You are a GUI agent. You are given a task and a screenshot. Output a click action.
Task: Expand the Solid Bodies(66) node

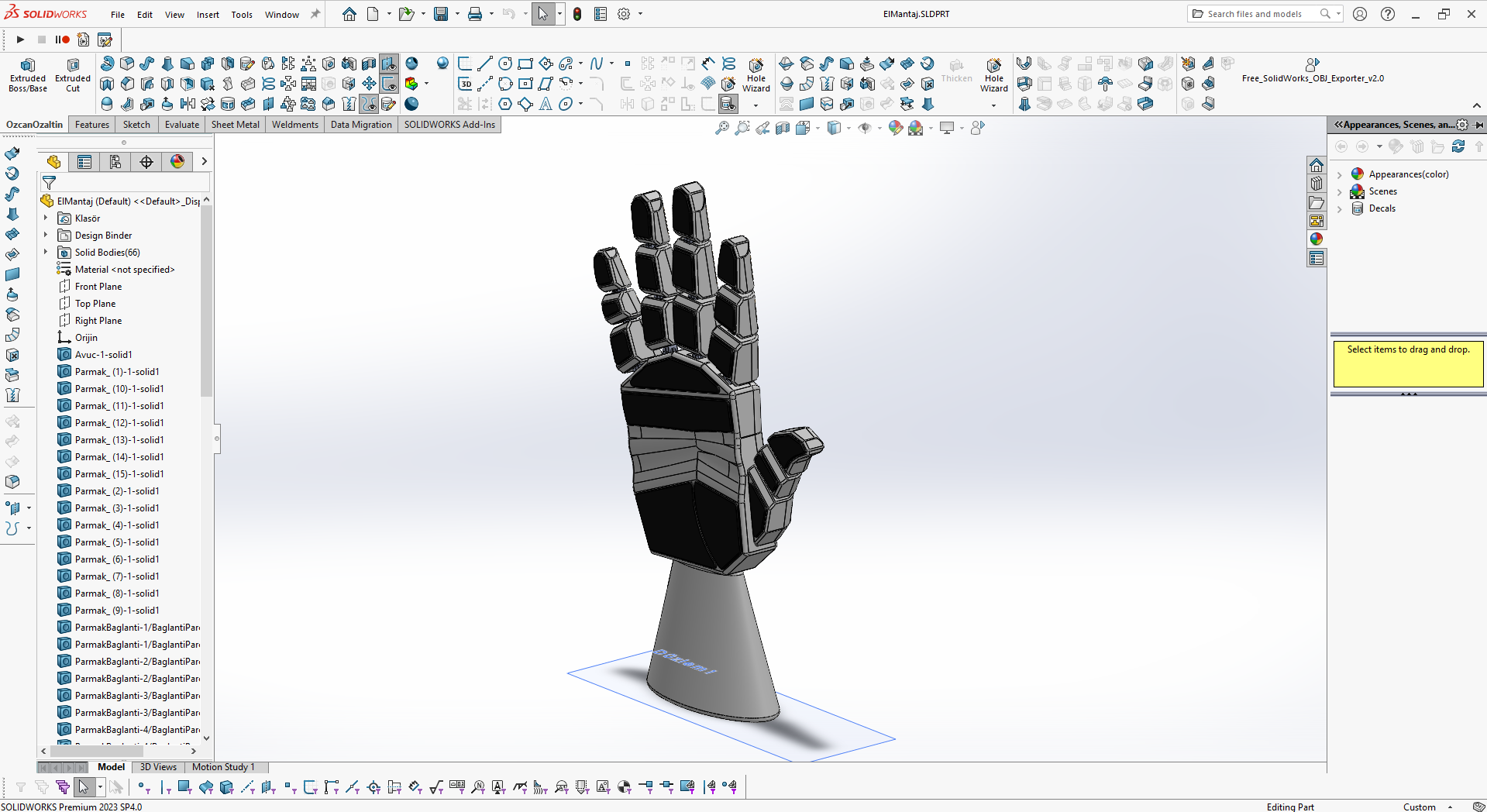pos(46,253)
